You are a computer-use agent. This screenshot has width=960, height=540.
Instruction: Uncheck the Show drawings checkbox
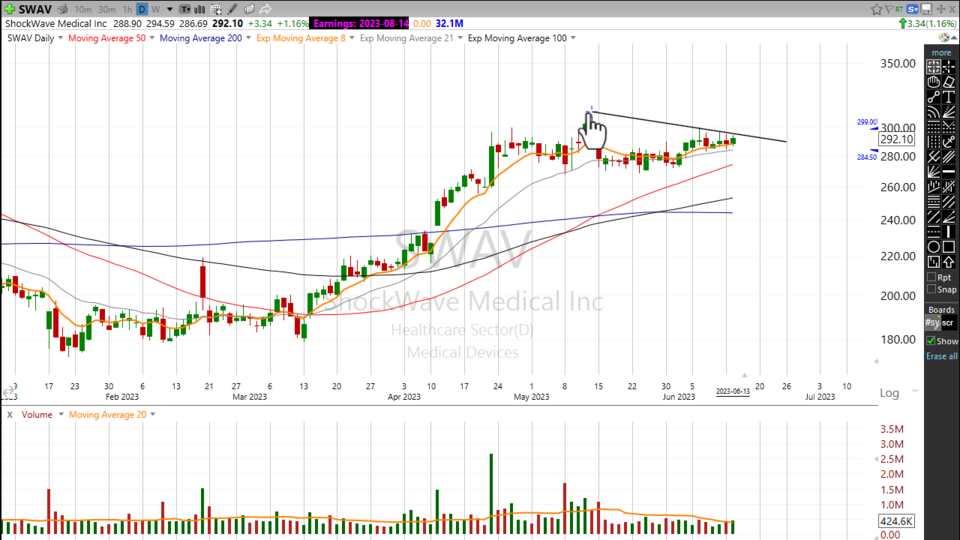coord(931,341)
